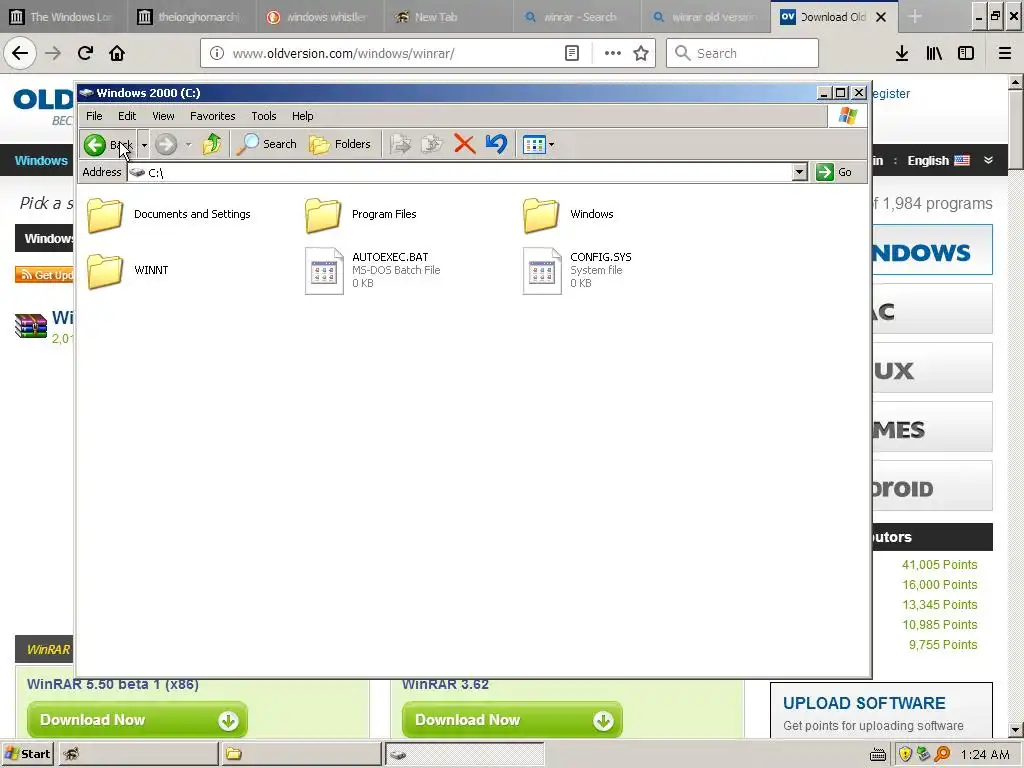Click the Move To toolbar icon
This screenshot has height=768, width=1024.
[x=400, y=144]
